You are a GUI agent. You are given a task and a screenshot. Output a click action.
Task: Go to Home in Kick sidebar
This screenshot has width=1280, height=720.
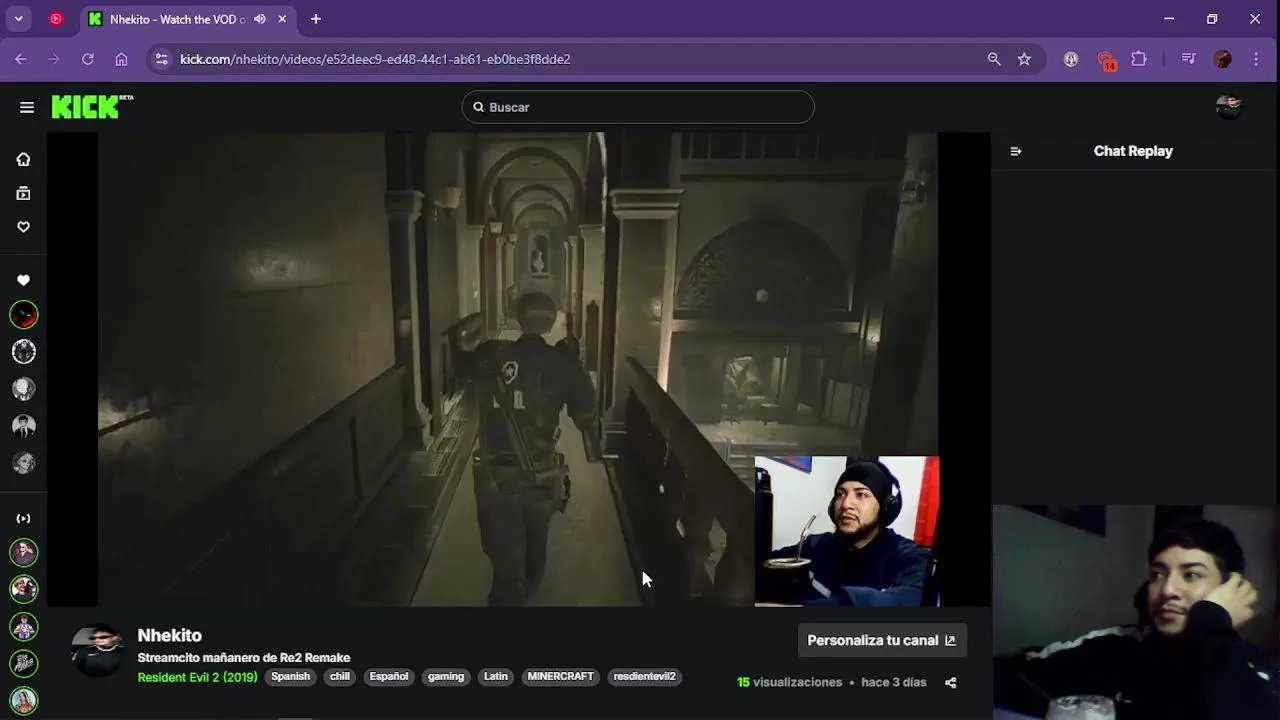click(x=23, y=159)
